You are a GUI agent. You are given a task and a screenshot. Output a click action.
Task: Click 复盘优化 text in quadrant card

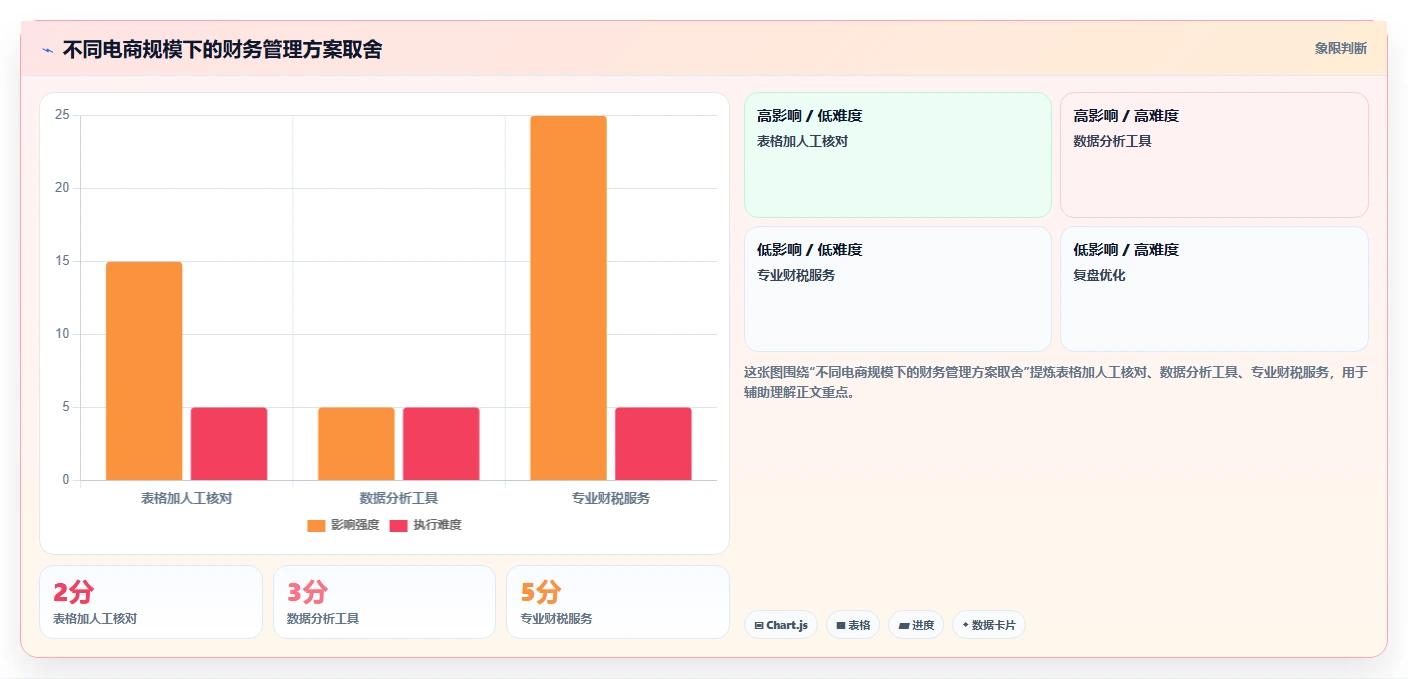1099,275
